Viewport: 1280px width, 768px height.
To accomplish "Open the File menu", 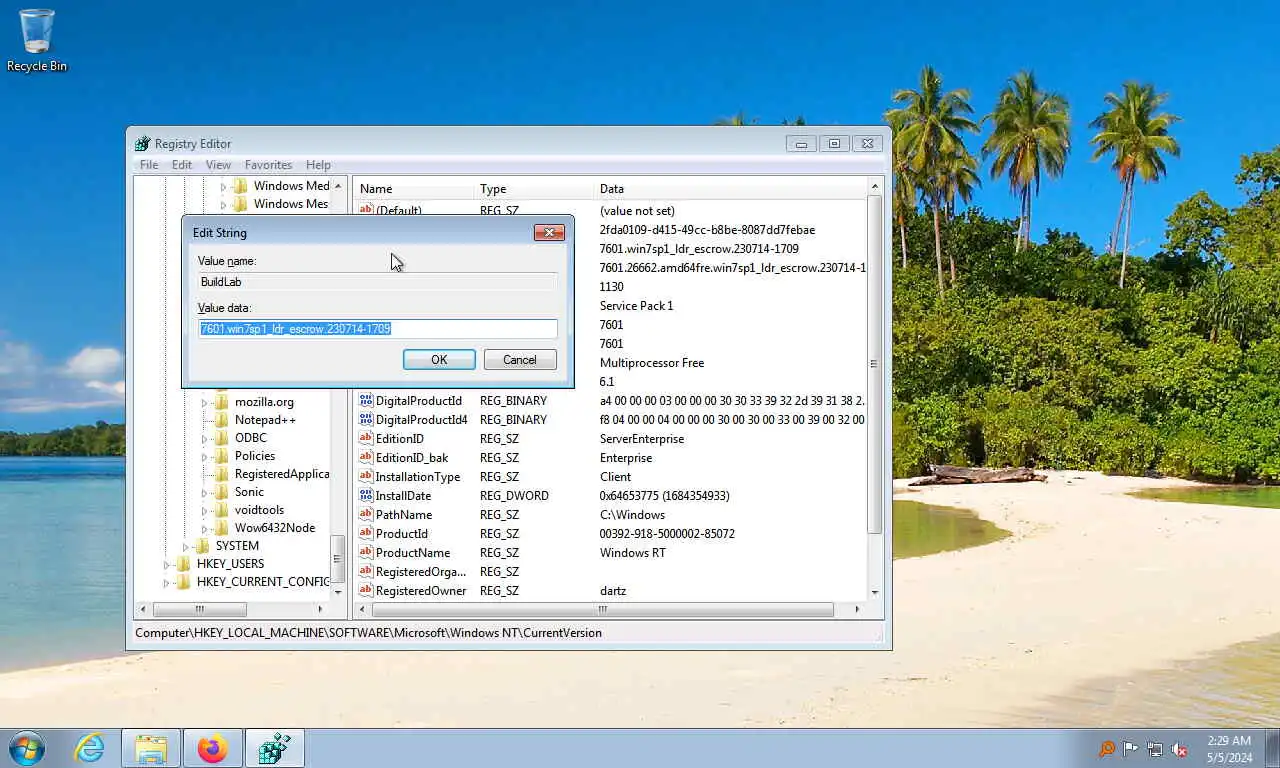I will [x=149, y=165].
